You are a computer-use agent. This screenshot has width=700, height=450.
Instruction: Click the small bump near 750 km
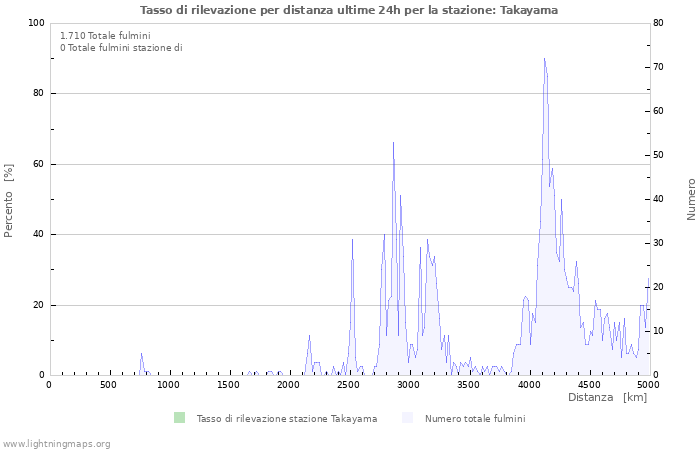point(141,355)
